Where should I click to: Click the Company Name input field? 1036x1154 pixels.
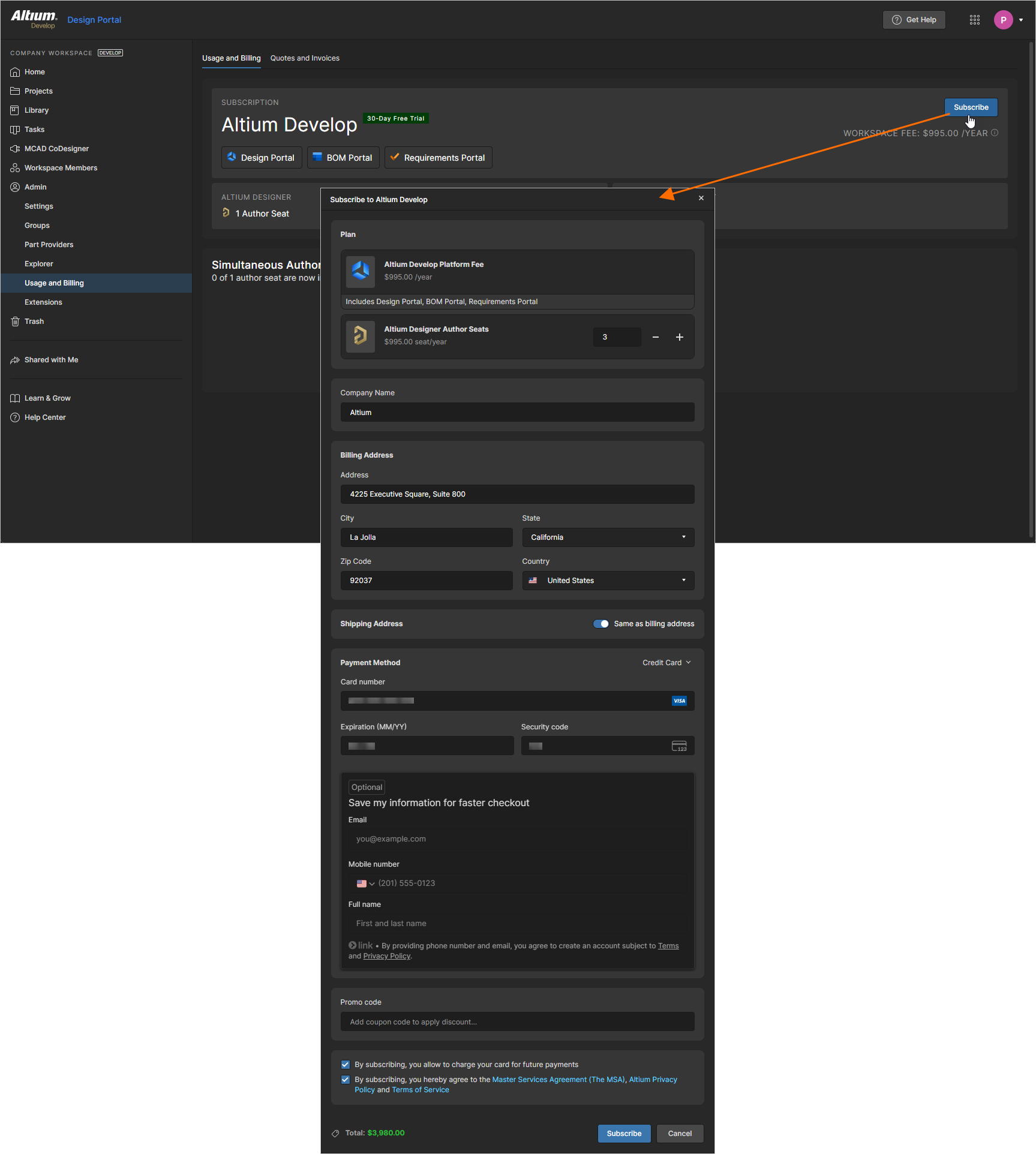[x=518, y=413]
